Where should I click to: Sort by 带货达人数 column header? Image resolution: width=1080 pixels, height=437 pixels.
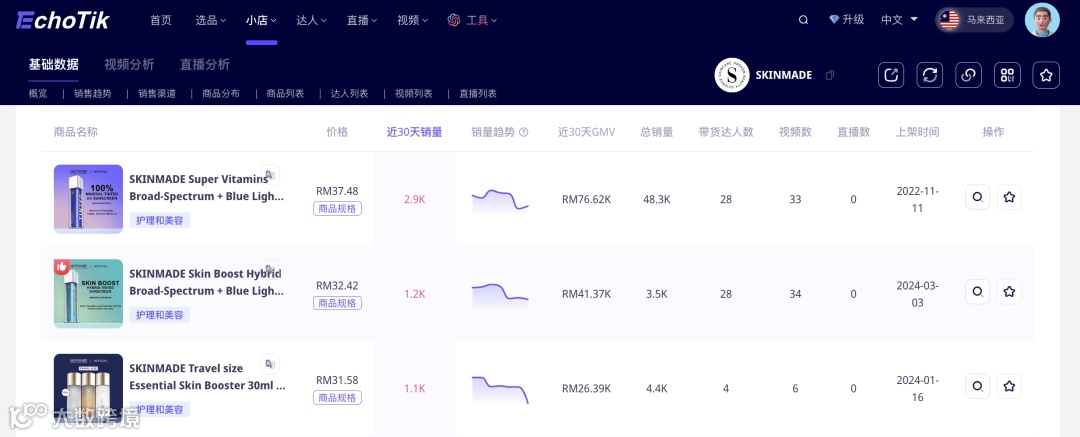point(726,132)
